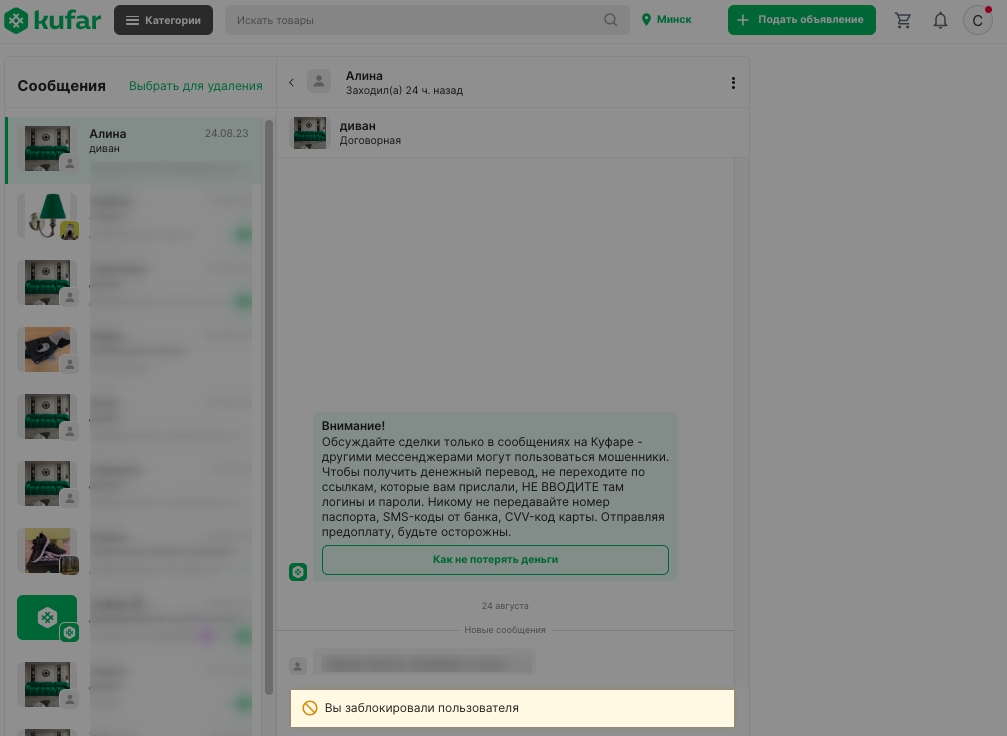Click the sender avatar by blurred message
The width and height of the screenshot is (1007, 736).
tap(298, 666)
